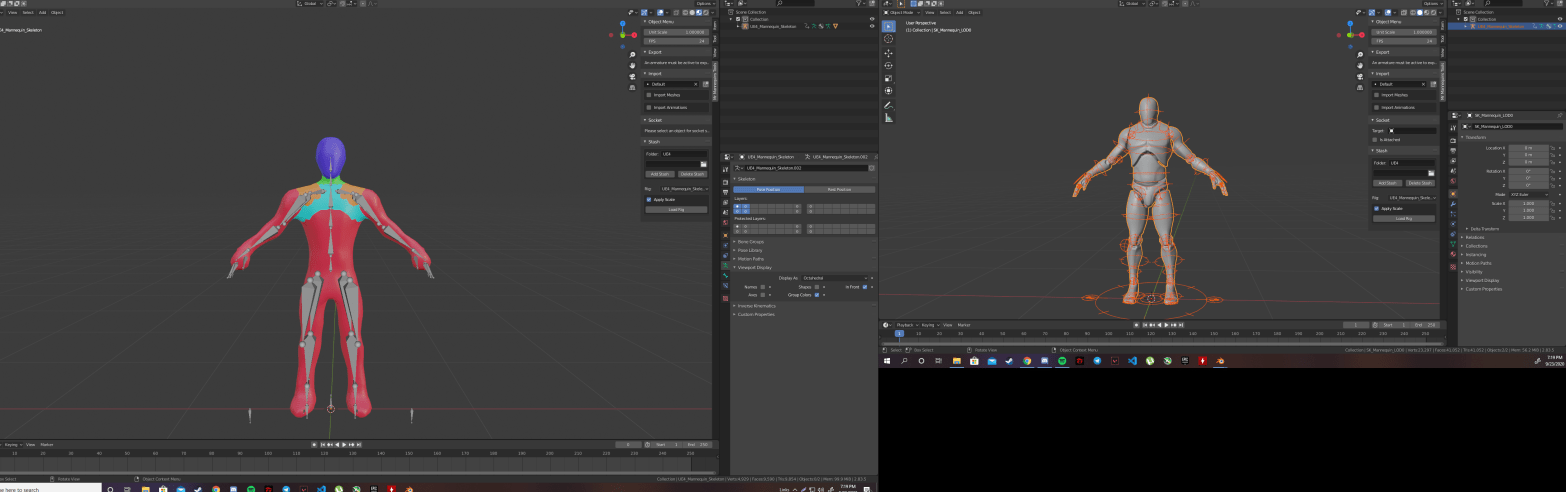Select the Rotate tool in right viewport toolbar
The width and height of the screenshot is (1566, 492).
[x=888, y=65]
